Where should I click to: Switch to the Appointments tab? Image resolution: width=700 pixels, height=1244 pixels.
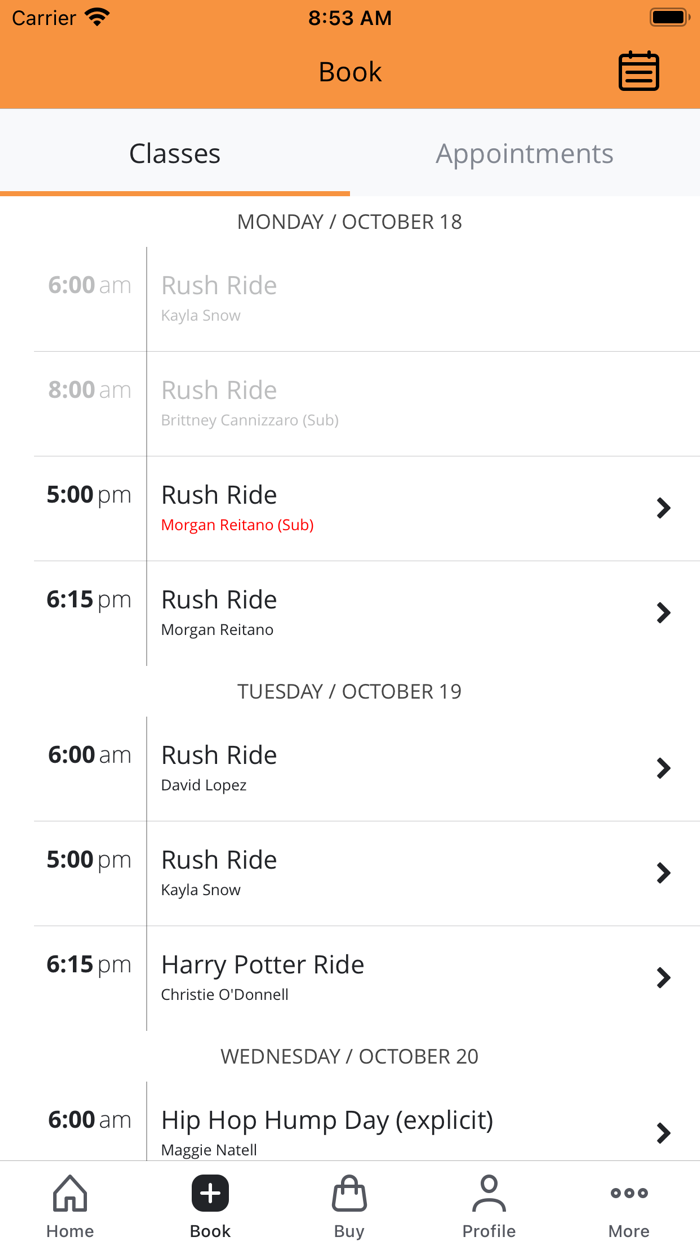pyautogui.click(x=524, y=154)
